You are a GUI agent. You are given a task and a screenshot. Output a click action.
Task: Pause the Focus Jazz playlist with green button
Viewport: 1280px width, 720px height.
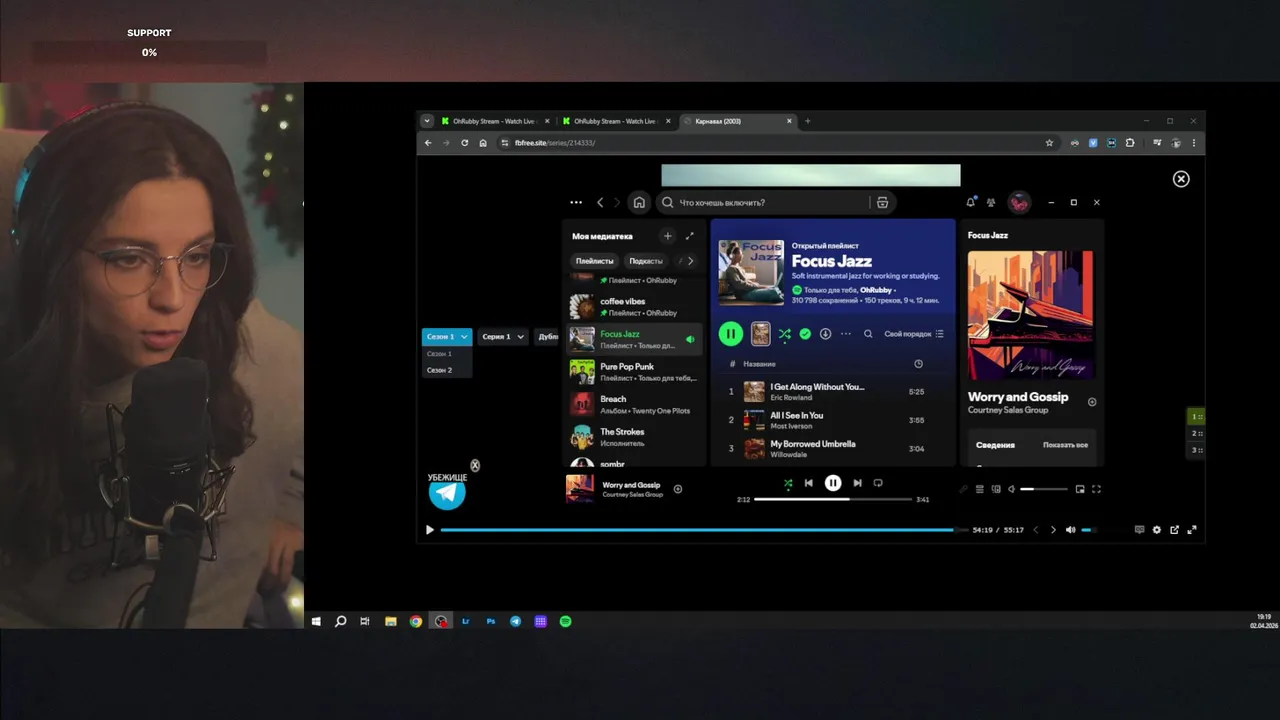[x=731, y=334]
